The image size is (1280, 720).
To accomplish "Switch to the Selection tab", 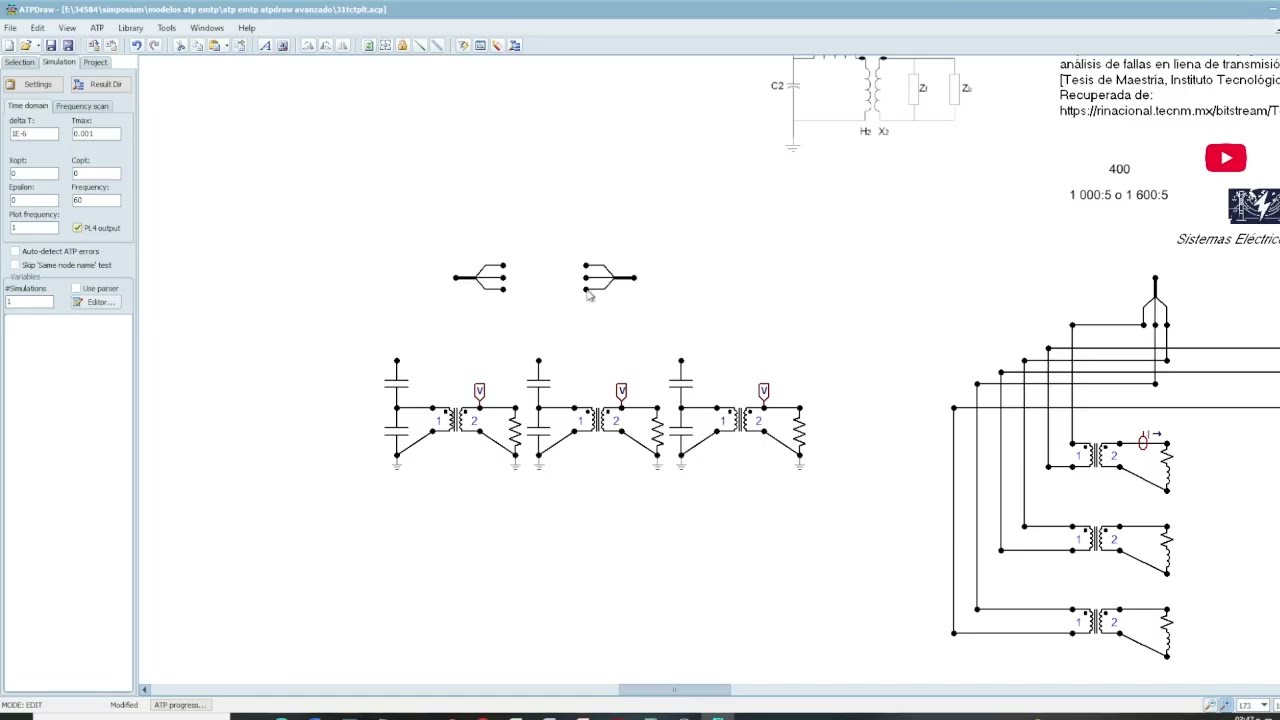I will click(19, 62).
